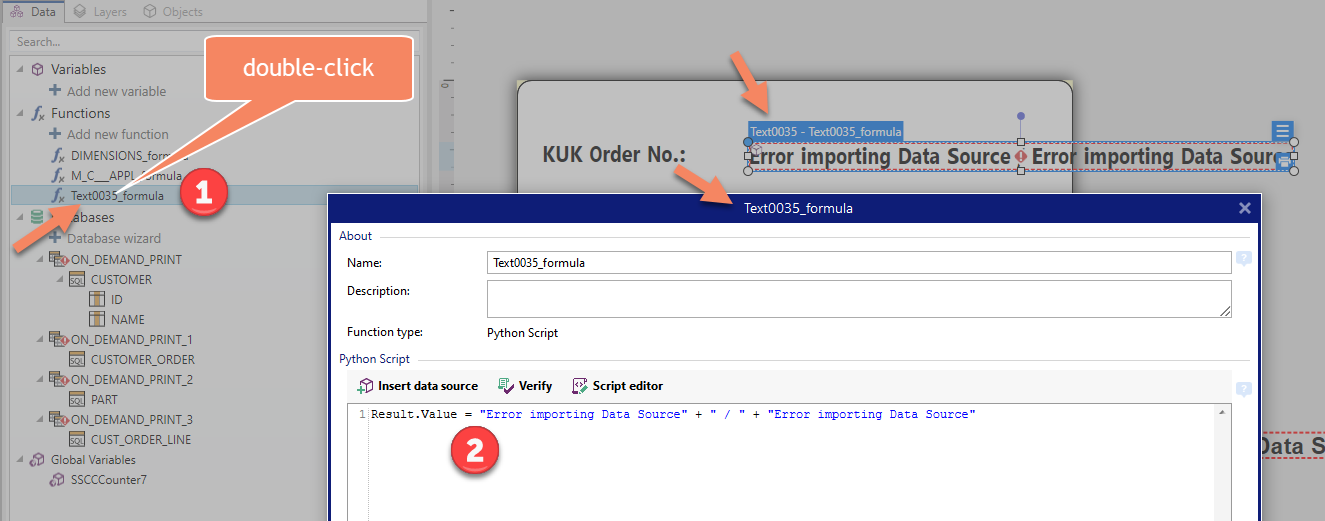Click the Variables cube icon

tap(38, 69)
